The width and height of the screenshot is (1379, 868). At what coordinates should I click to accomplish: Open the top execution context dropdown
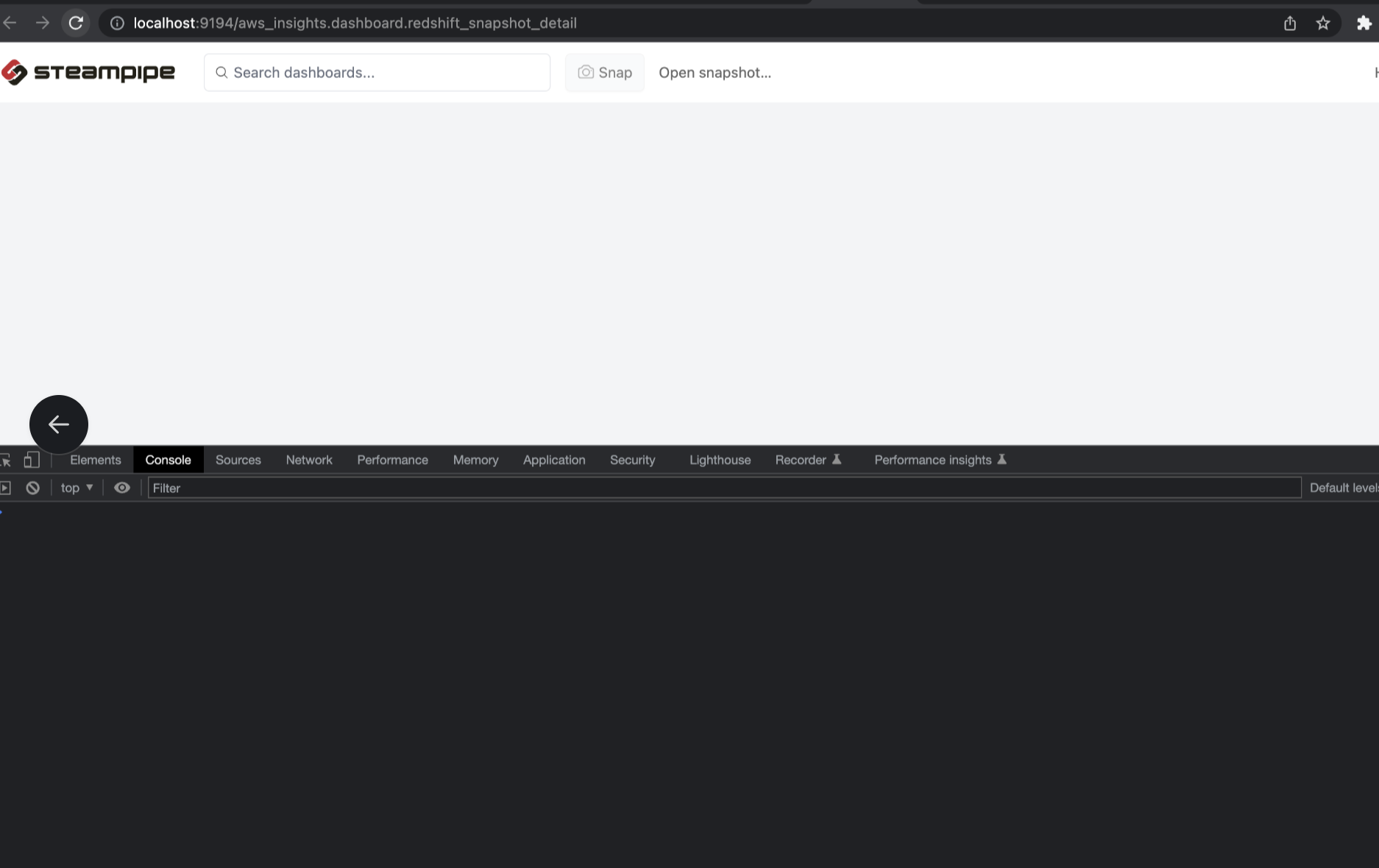point(76,488)
